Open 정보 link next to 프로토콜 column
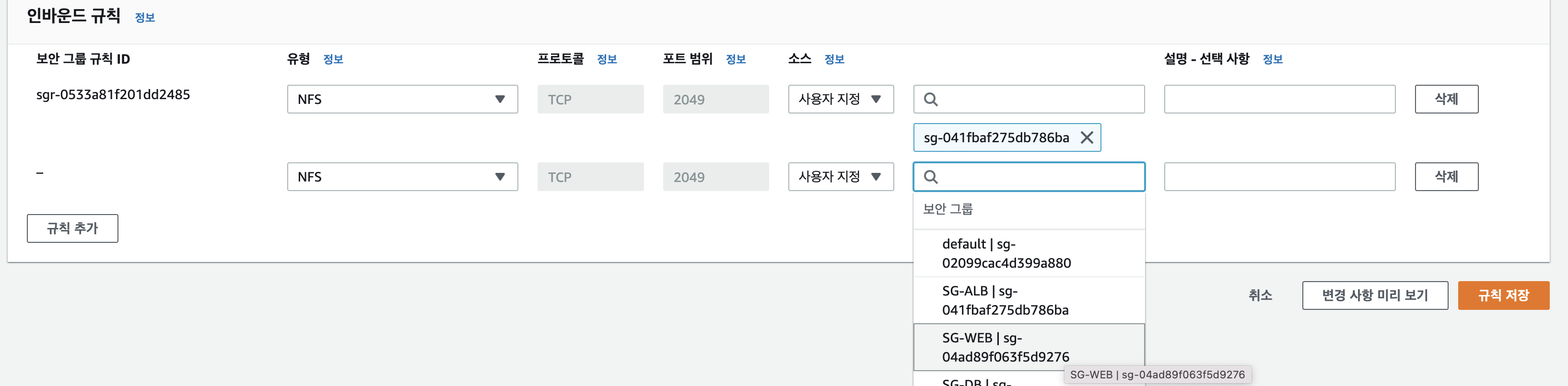Screen dimensions: 1568x386 point(607,59)
